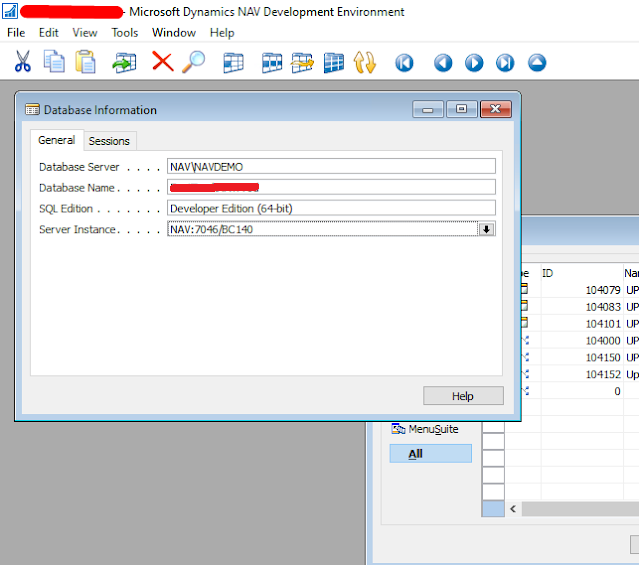The width and height of the screenshot is (639, 565).
Task: Click the Database Server field
Action: coord(331,166)
